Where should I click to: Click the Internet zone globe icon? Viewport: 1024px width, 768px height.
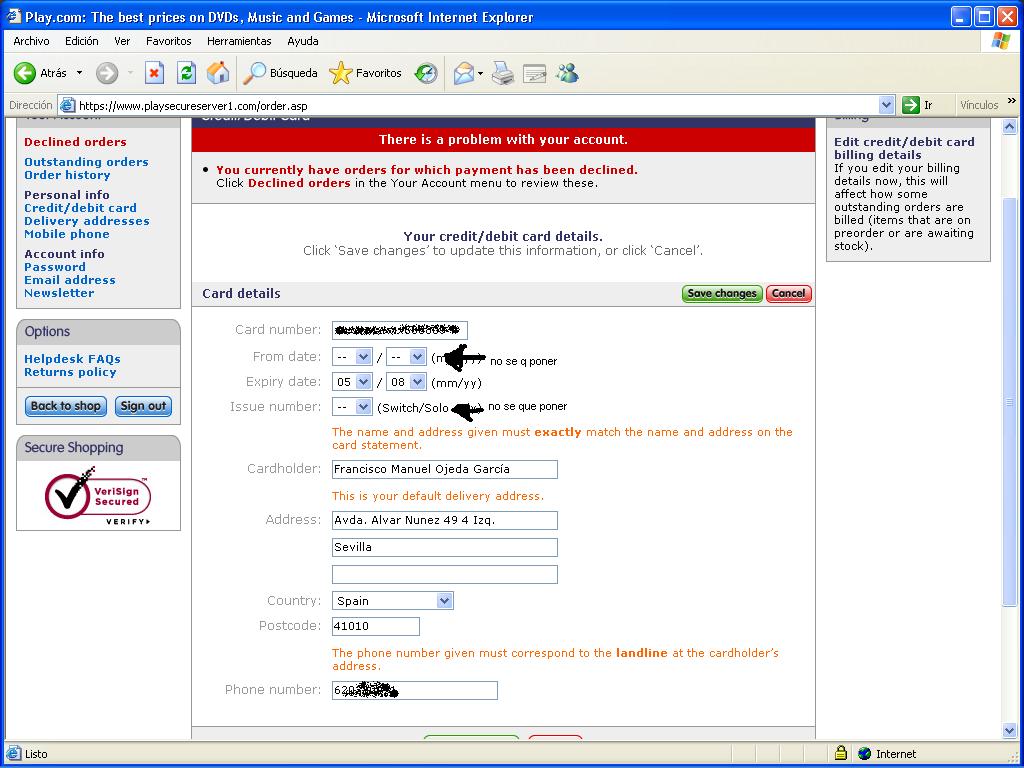click(x=865, y=754)
